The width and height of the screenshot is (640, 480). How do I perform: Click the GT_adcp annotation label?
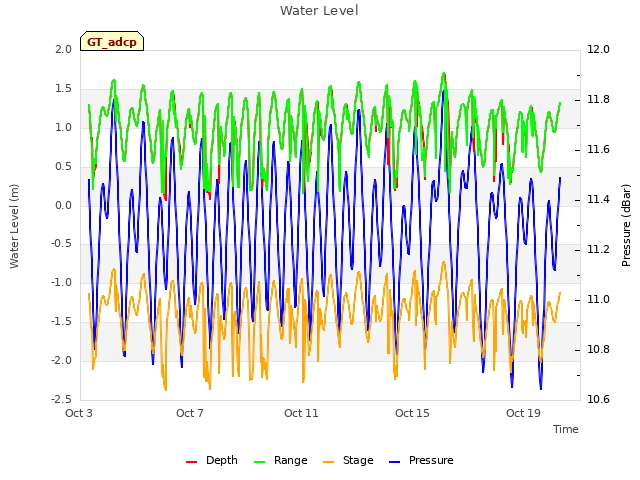coord(112,42)
